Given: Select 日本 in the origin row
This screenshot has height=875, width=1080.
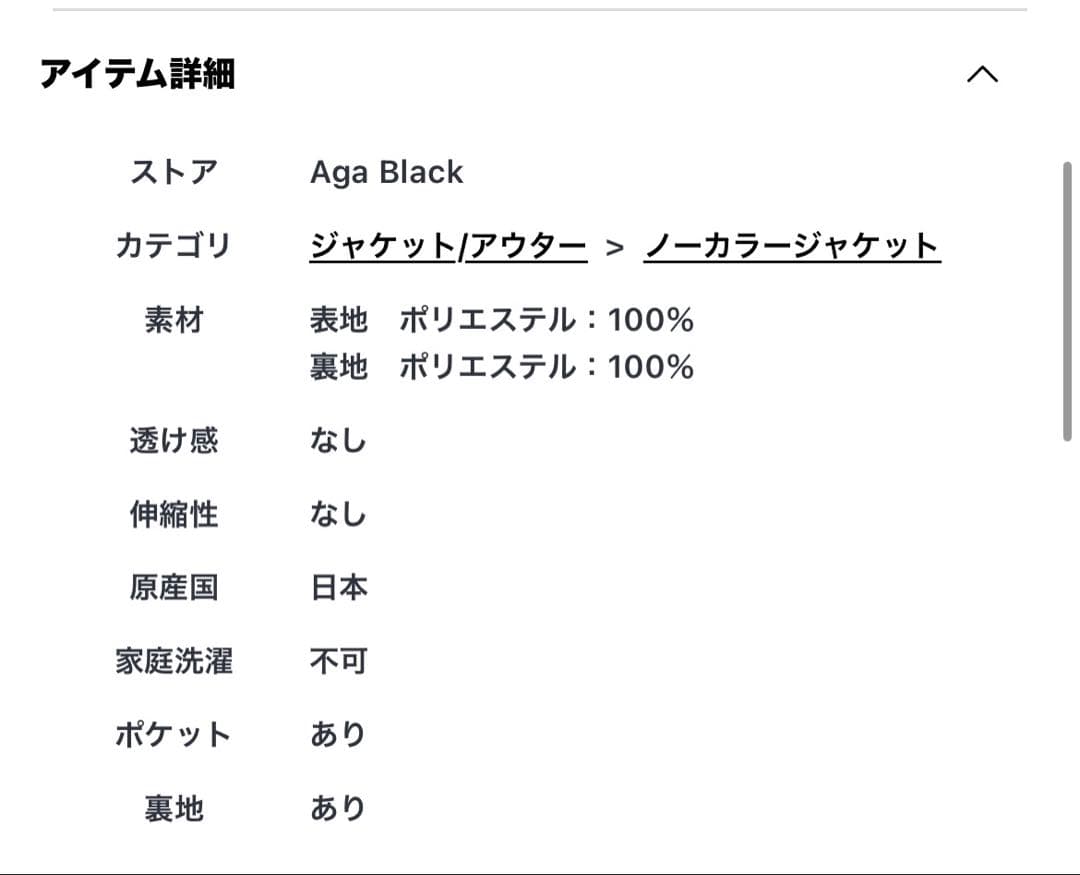Looking at the screenshot, I should click(x=339, y=587).
